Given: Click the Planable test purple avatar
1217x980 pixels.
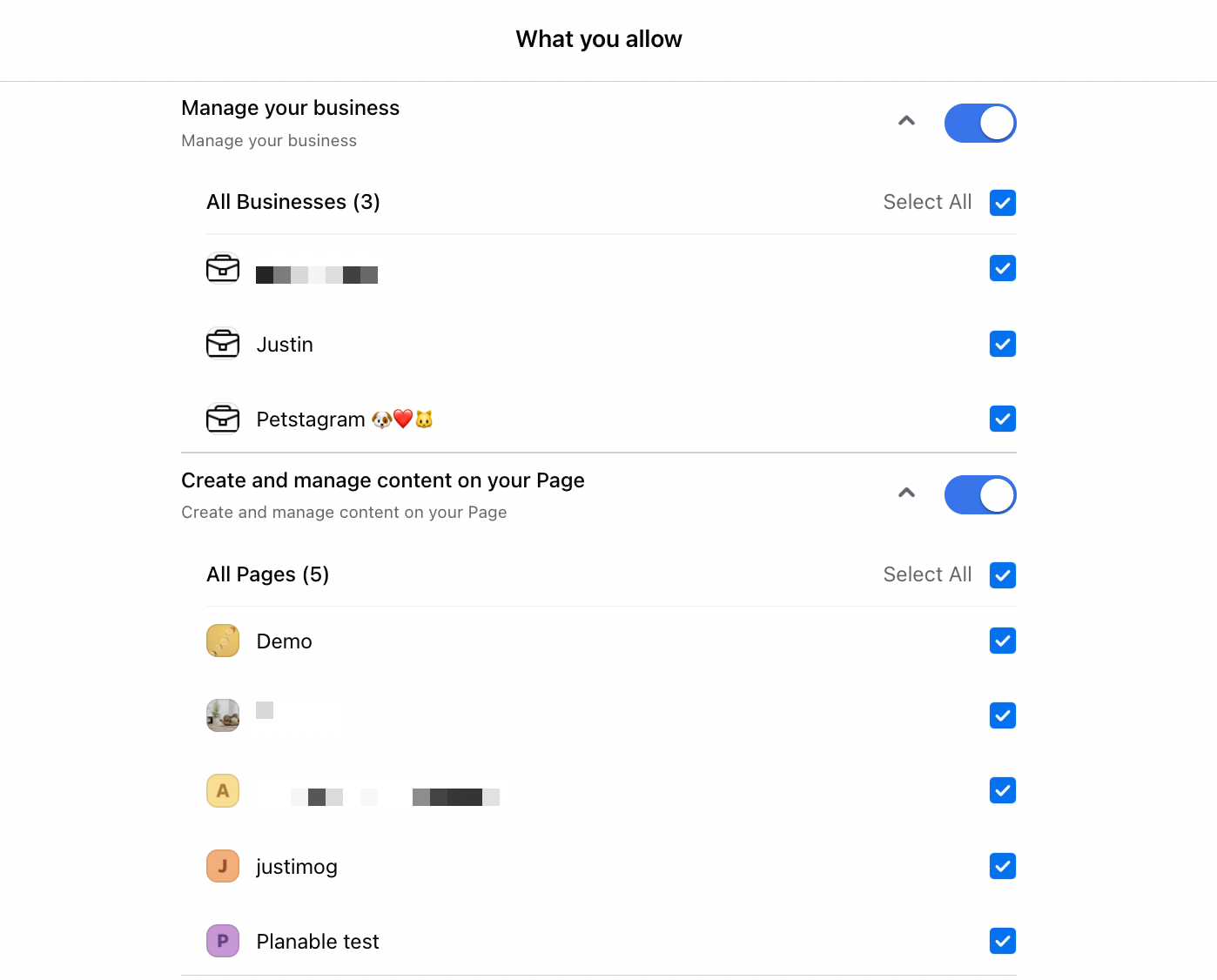Looking at the screenshot, I should tap(223, 941).
